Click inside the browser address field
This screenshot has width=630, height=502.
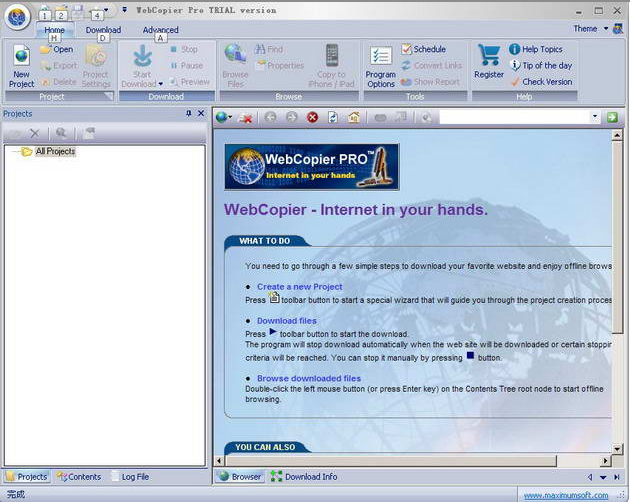click(514, 117)
